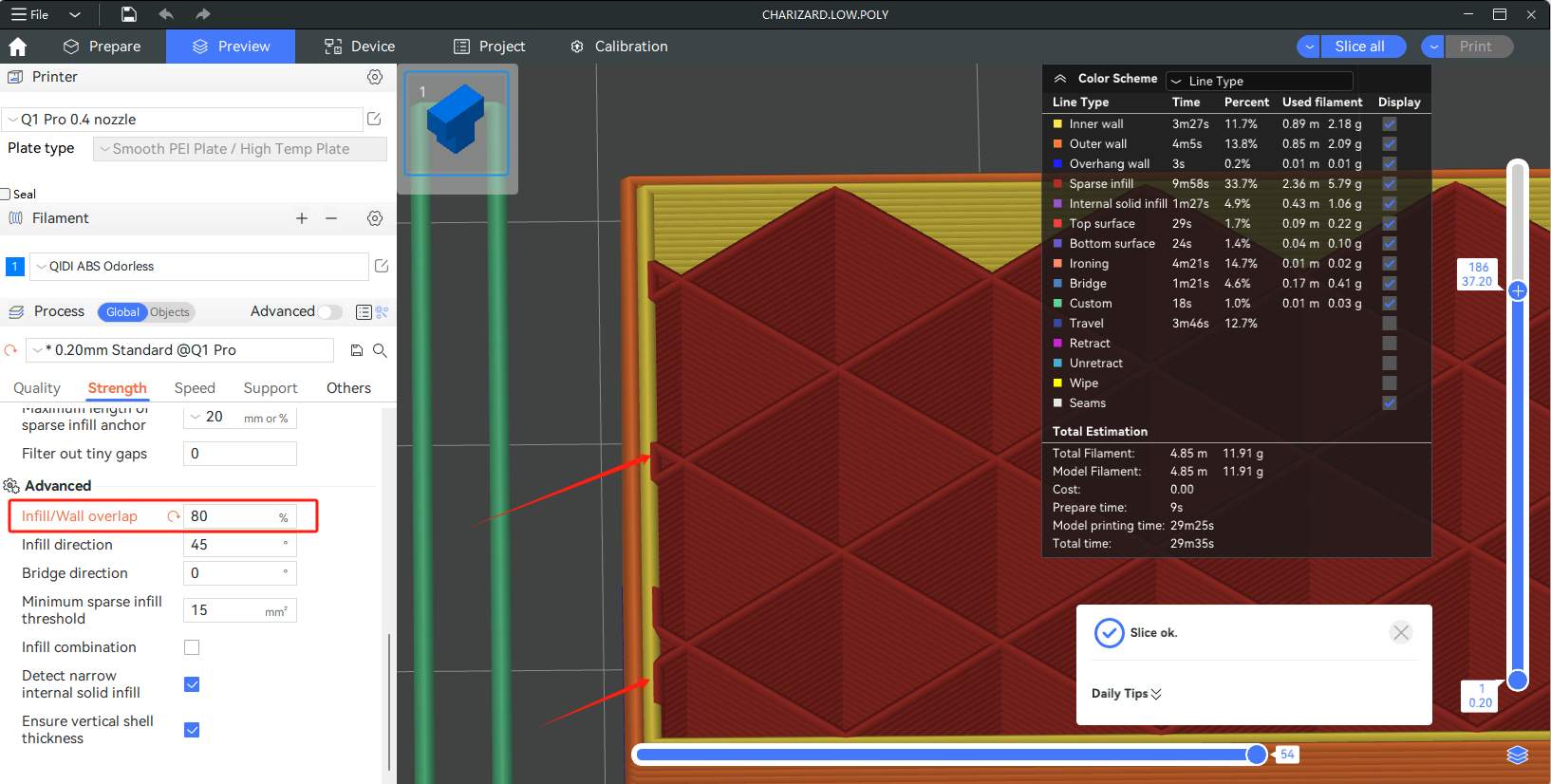
Task: Click the remove filament minus icon
Action: pyautogui.click(x=331, y=218)
